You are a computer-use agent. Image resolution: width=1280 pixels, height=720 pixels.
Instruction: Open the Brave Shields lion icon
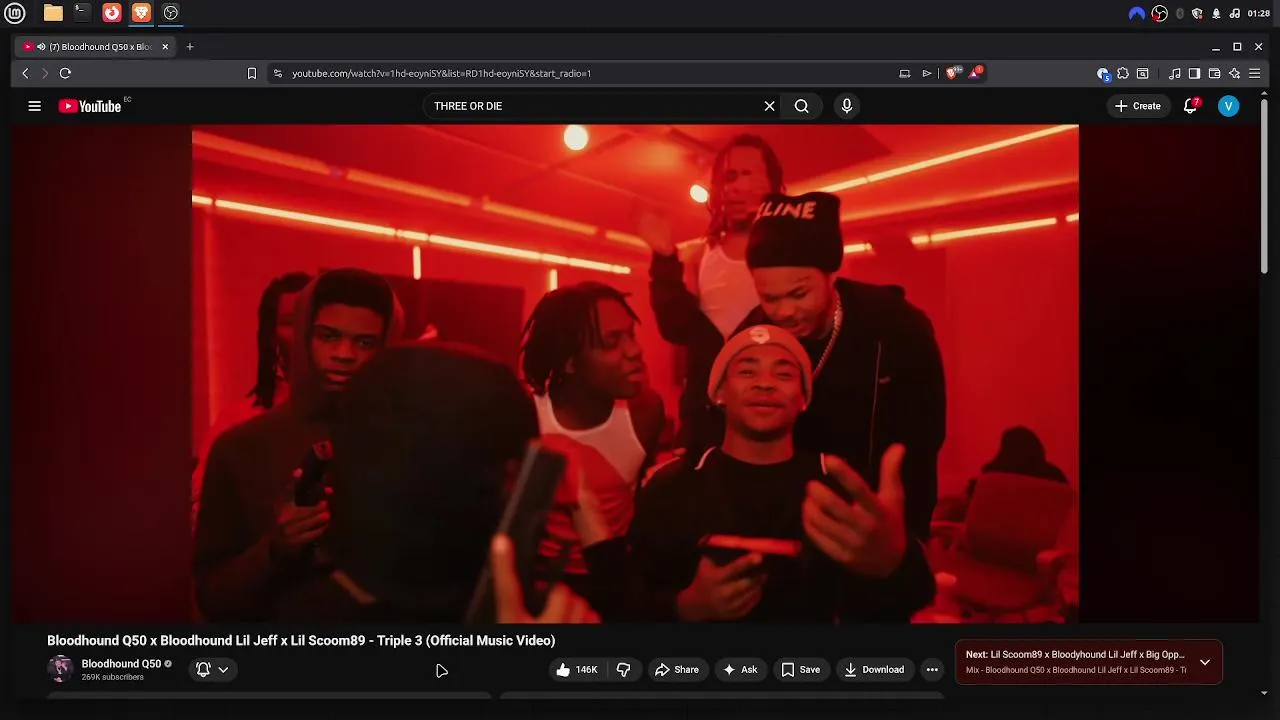[953, 73]
